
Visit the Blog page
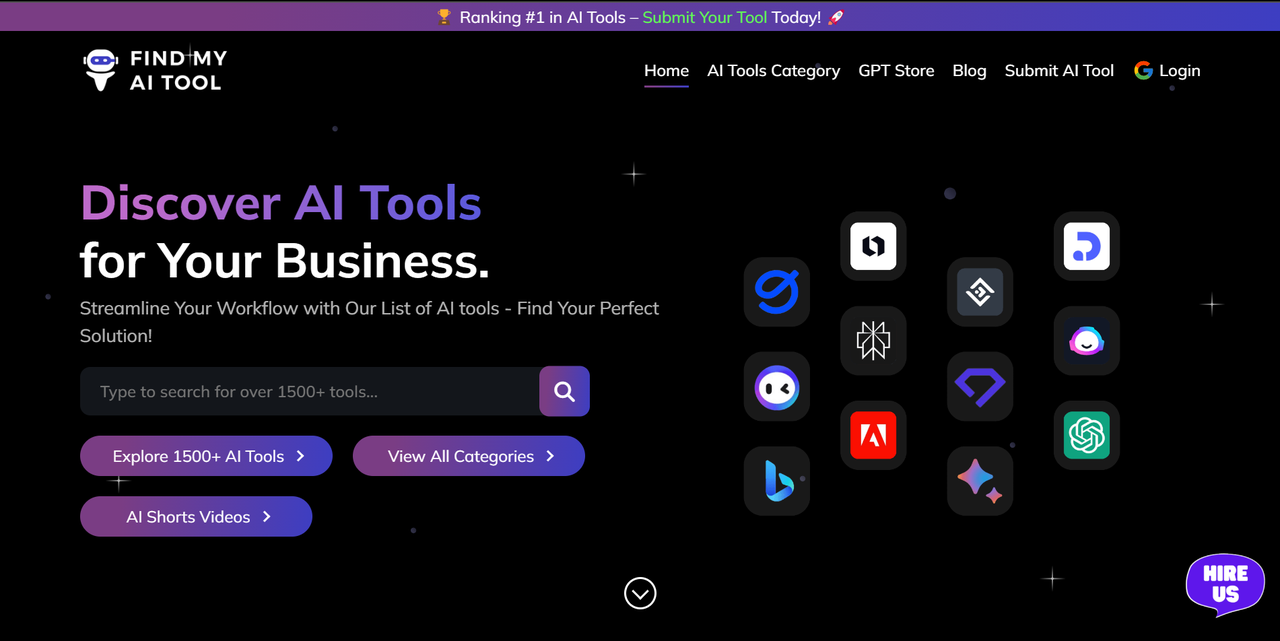(x=969, y=71)
